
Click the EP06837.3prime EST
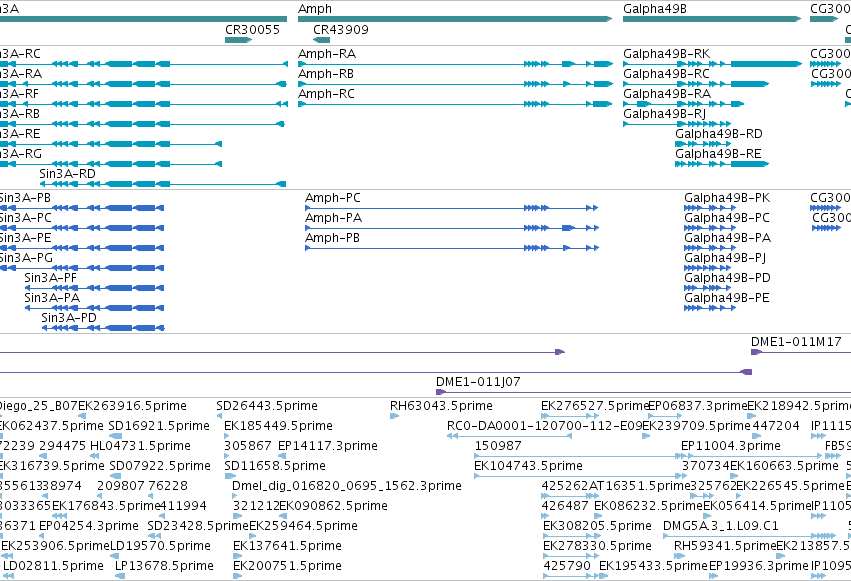(666, 416)
